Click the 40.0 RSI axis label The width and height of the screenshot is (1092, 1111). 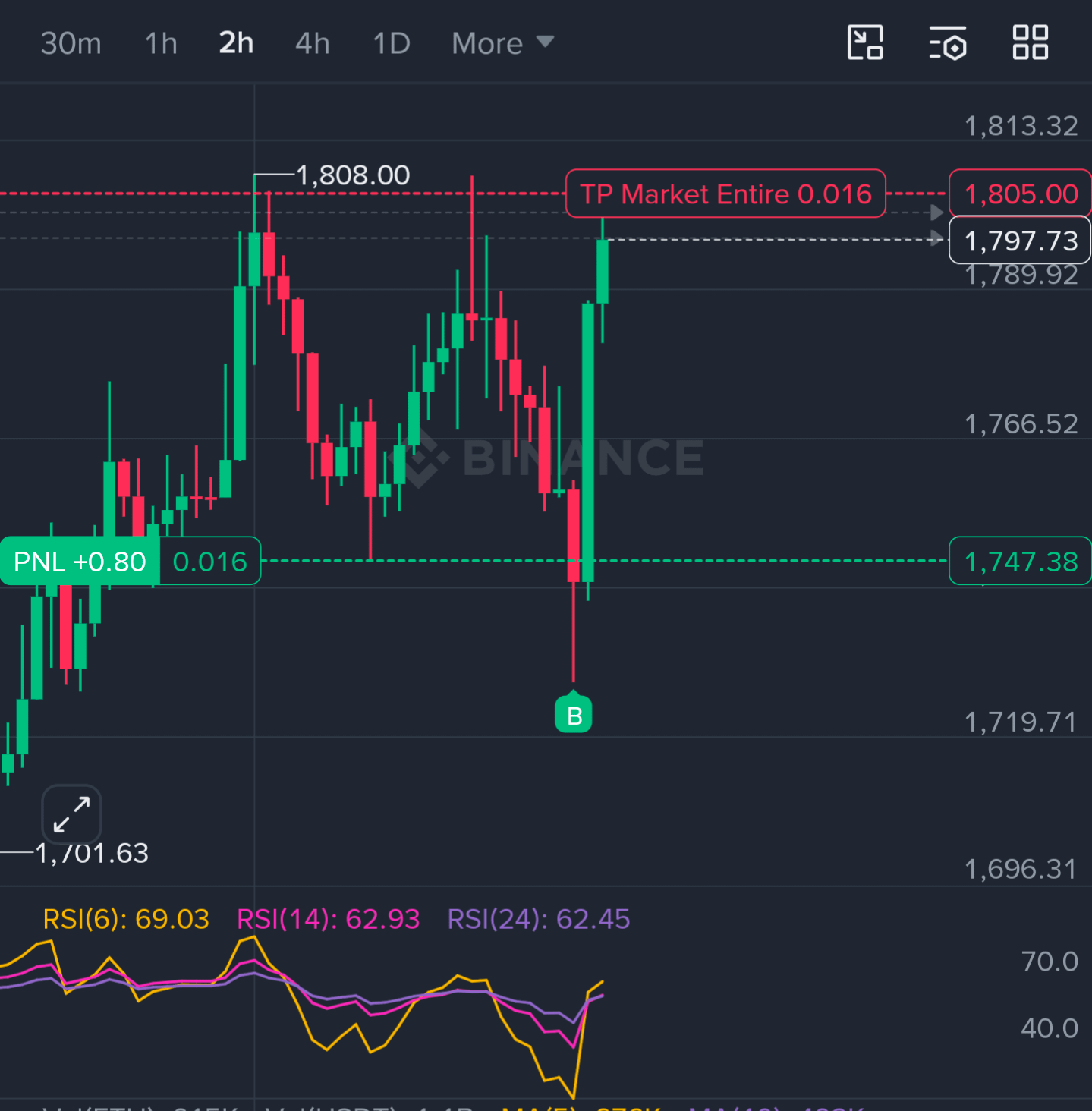tap(1050, 1028)
